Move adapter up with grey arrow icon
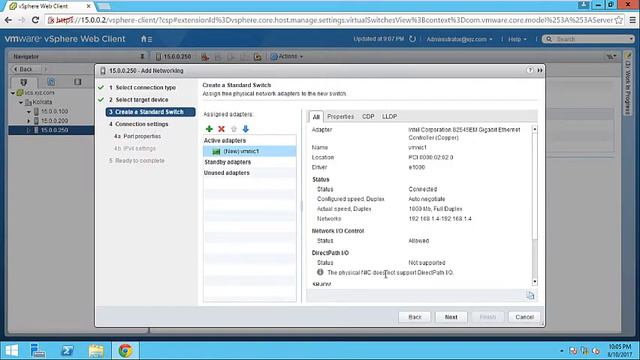The height and width of the screenshot is (360, 640). (x=233, y=129)
